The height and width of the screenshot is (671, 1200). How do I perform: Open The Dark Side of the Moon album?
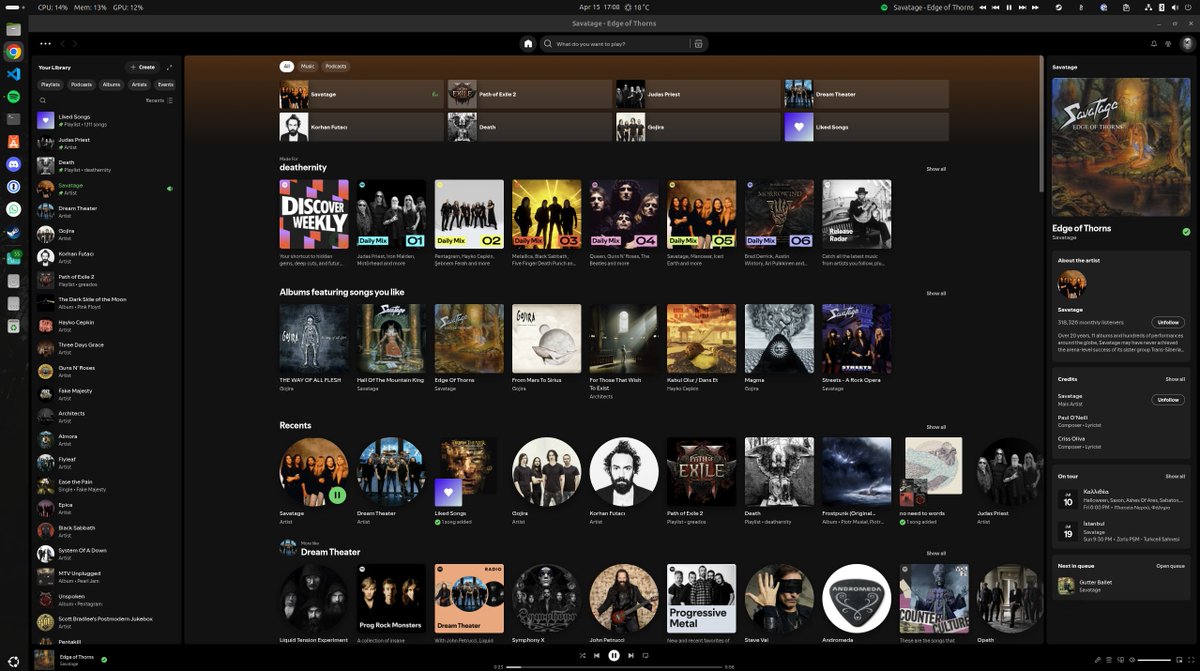[x=106, y=303]
